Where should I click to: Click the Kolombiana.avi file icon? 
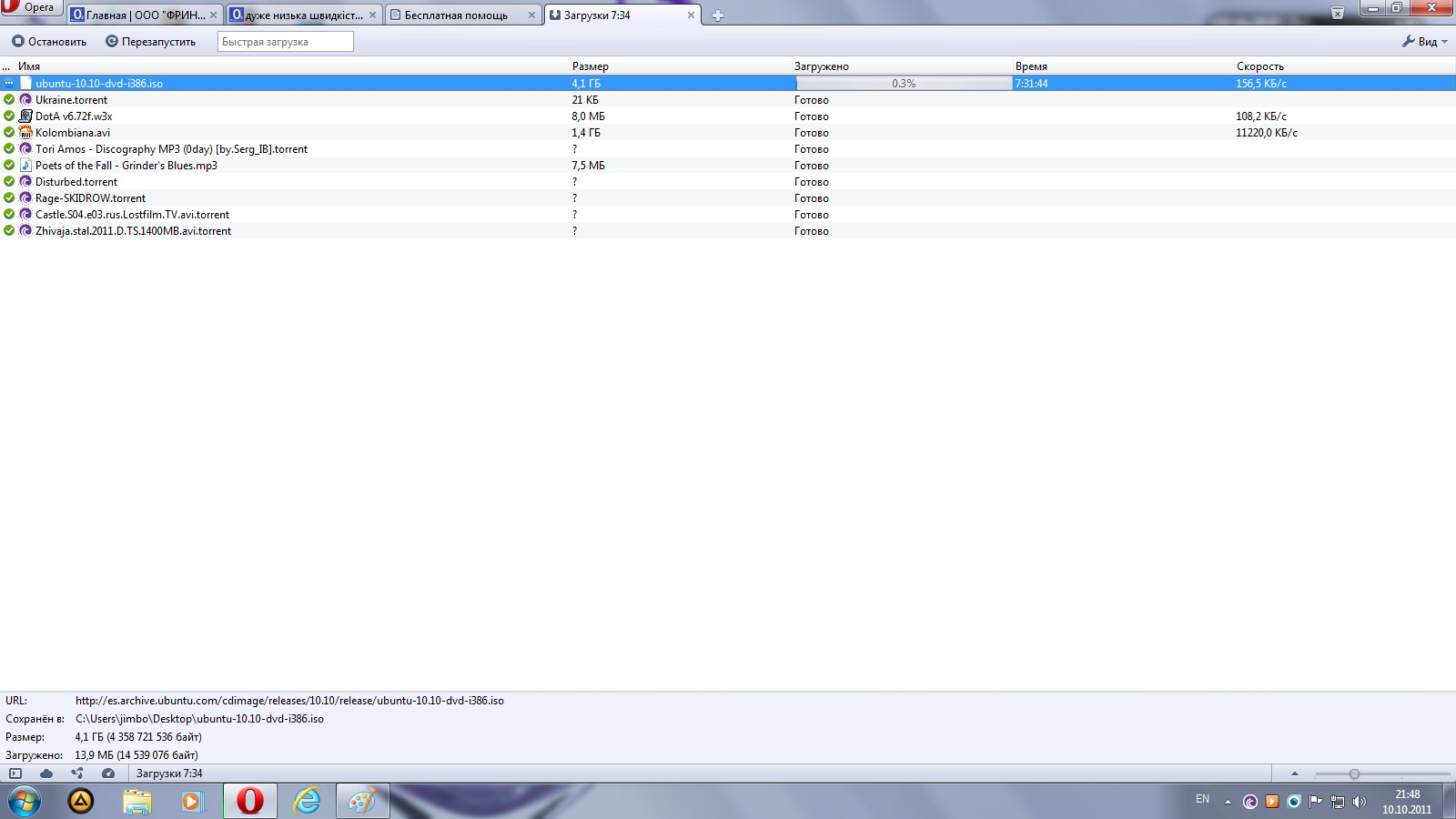point(25,132)
